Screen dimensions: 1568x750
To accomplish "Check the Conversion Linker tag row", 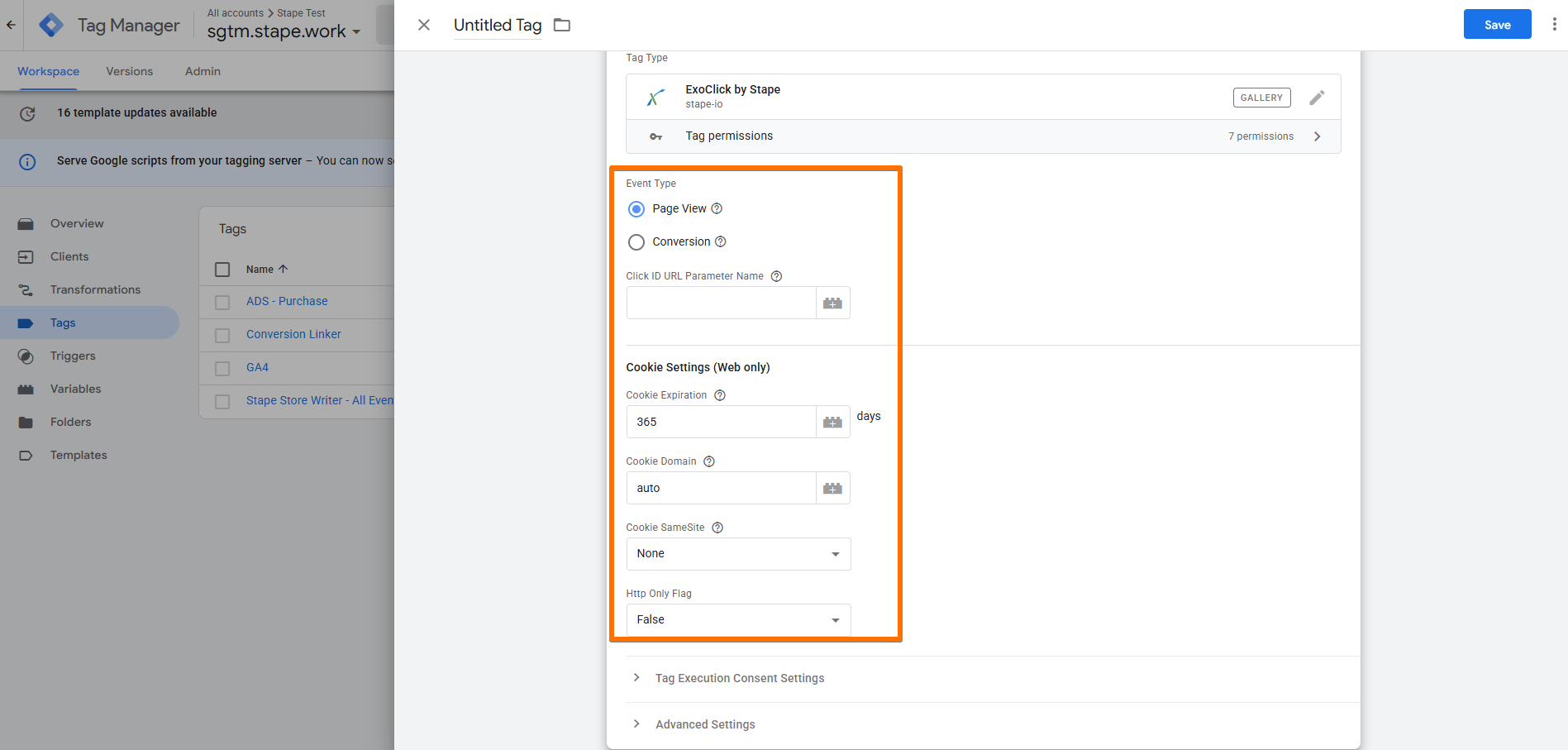I will click(x=222, y=336).
